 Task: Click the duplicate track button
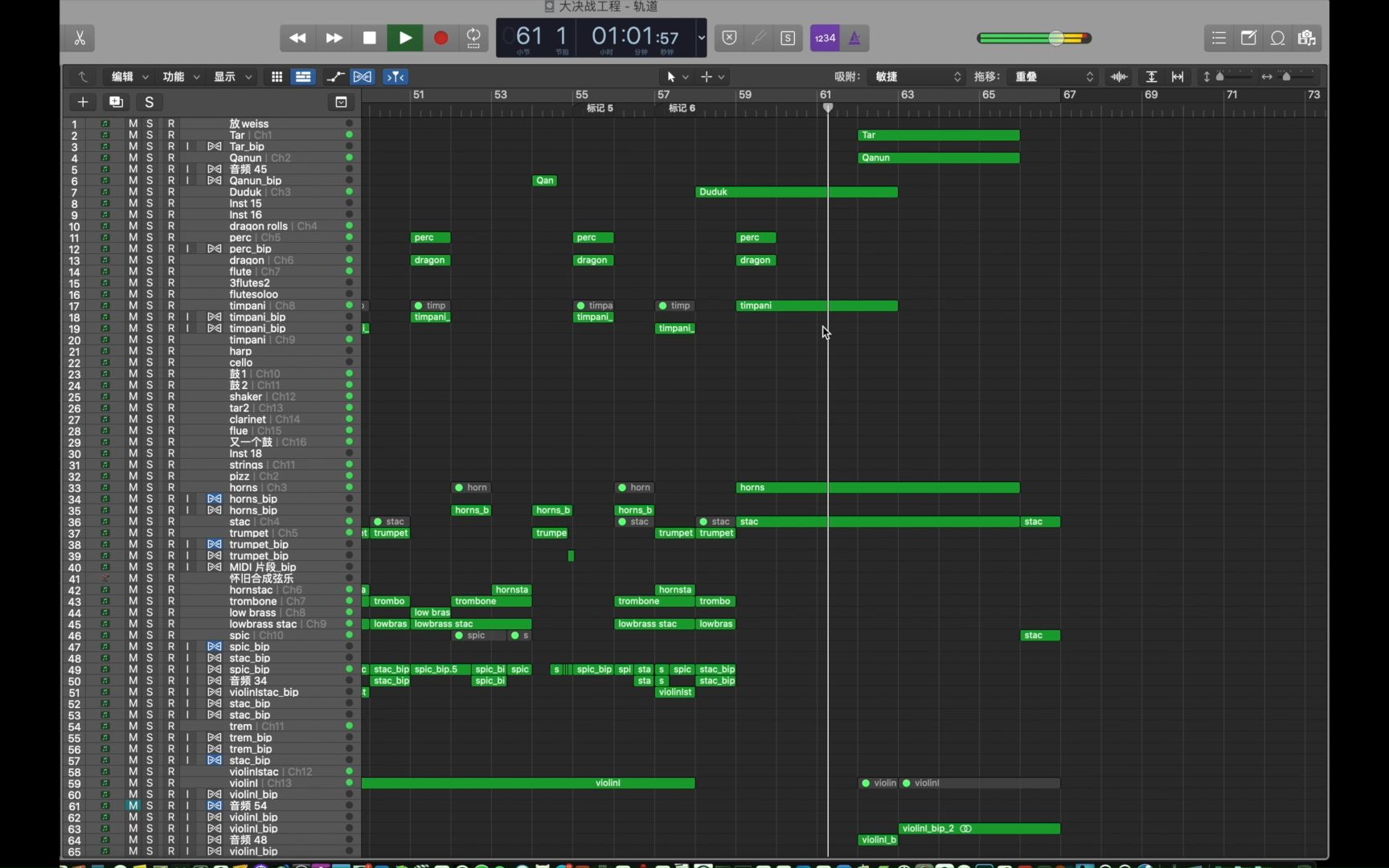116,102
